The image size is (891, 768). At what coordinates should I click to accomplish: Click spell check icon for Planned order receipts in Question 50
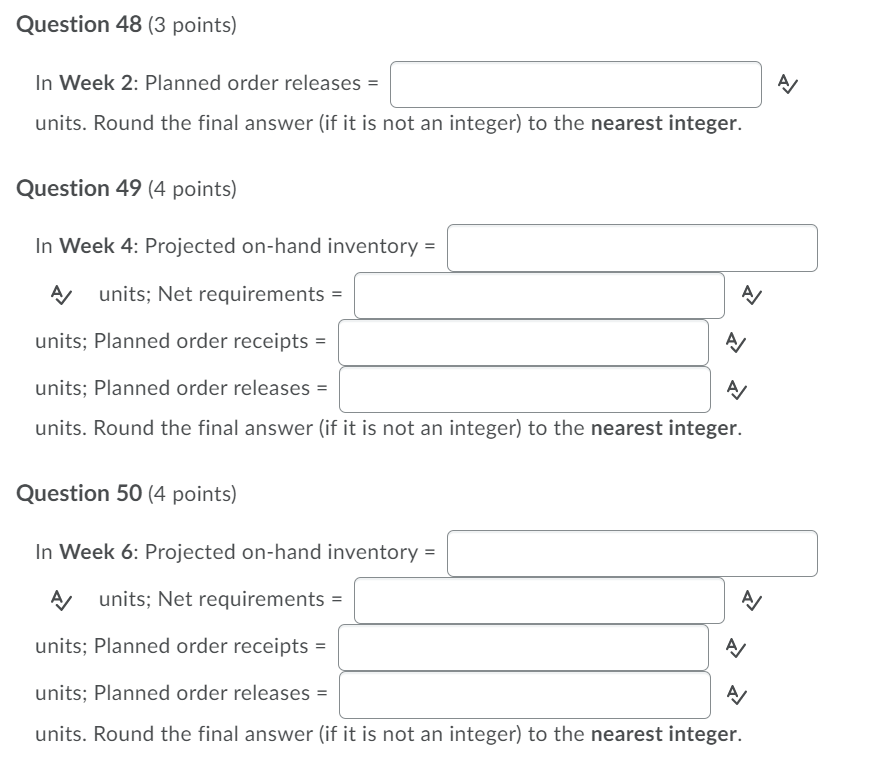[x=738, y=647]
